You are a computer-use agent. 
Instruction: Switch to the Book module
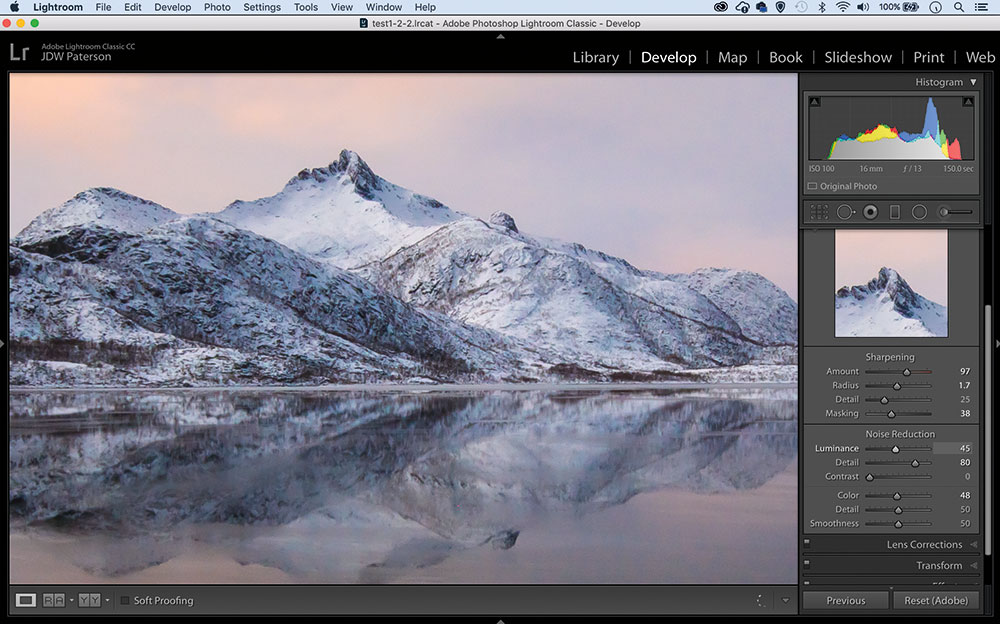click(x=786, y=57)
